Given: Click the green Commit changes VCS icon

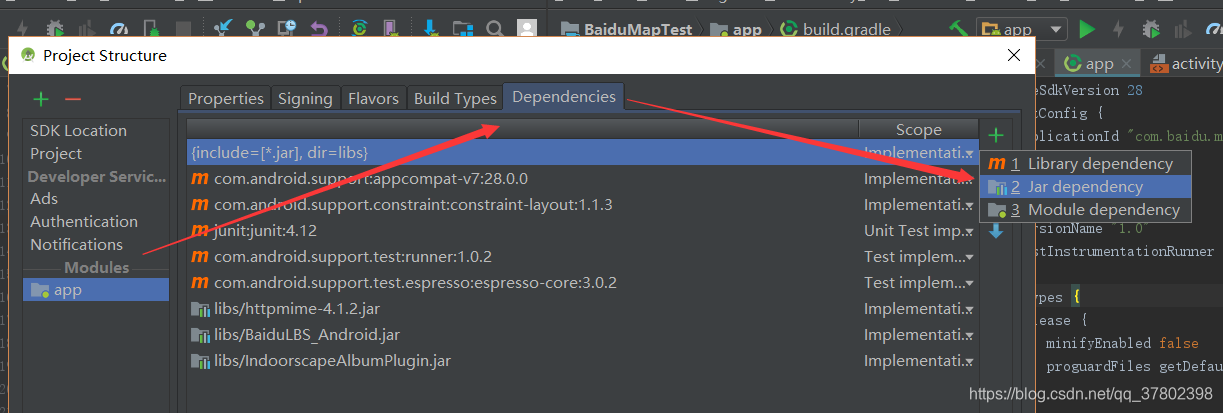Looking at the screenshot, I should pos(256,29).
